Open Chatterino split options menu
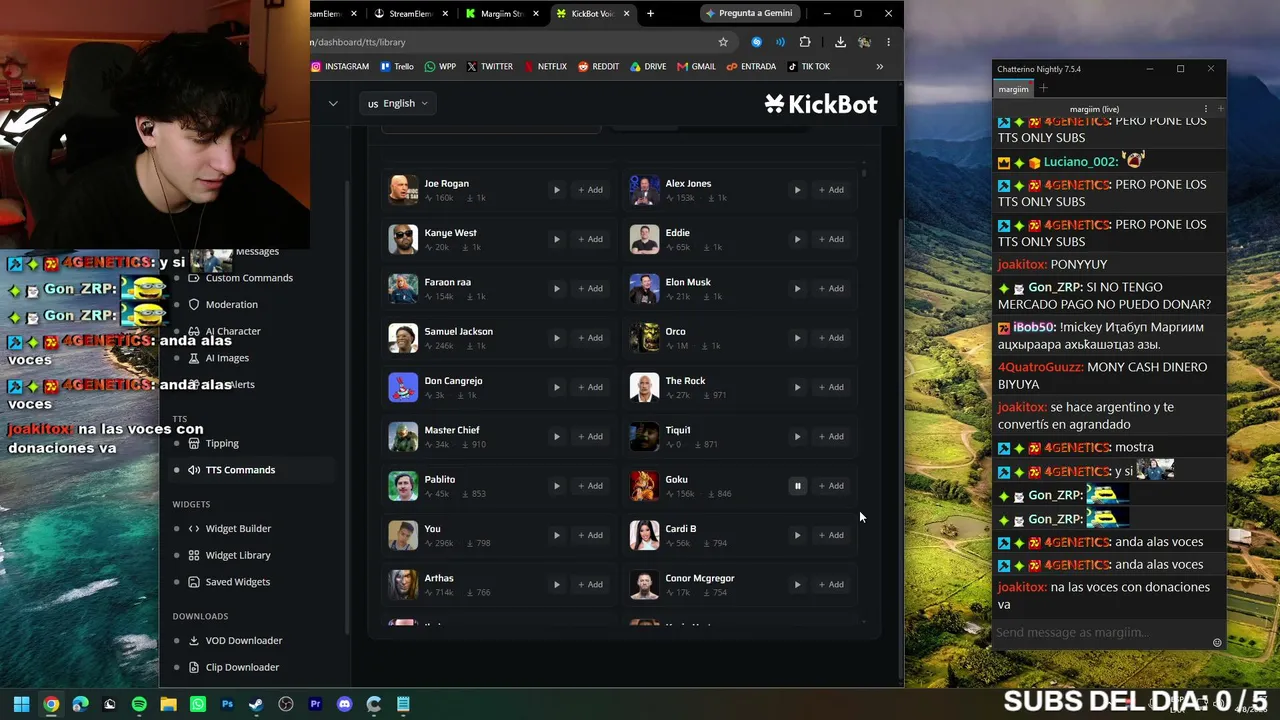 click(x=1206, y=109)
